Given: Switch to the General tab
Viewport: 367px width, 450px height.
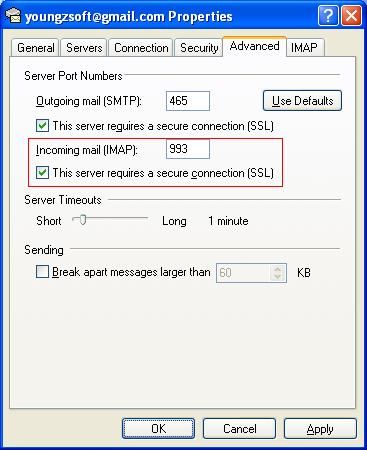Looking at the screenshot, I should (35, 48).
